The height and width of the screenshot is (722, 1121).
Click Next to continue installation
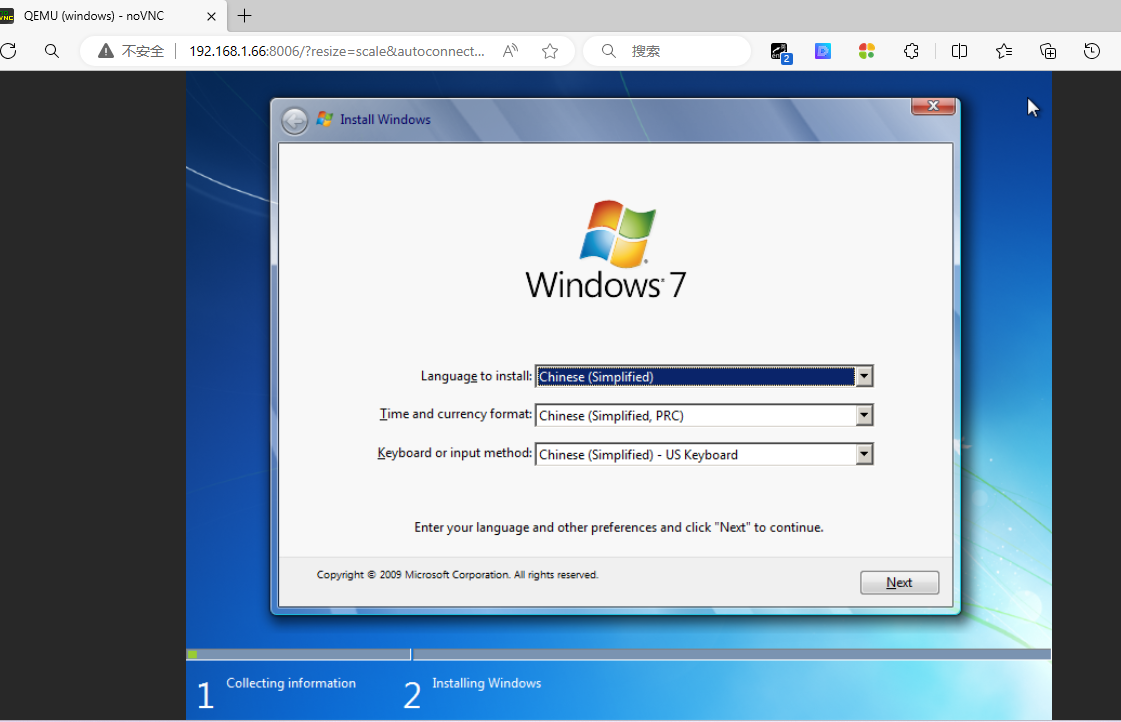(899, 583)
